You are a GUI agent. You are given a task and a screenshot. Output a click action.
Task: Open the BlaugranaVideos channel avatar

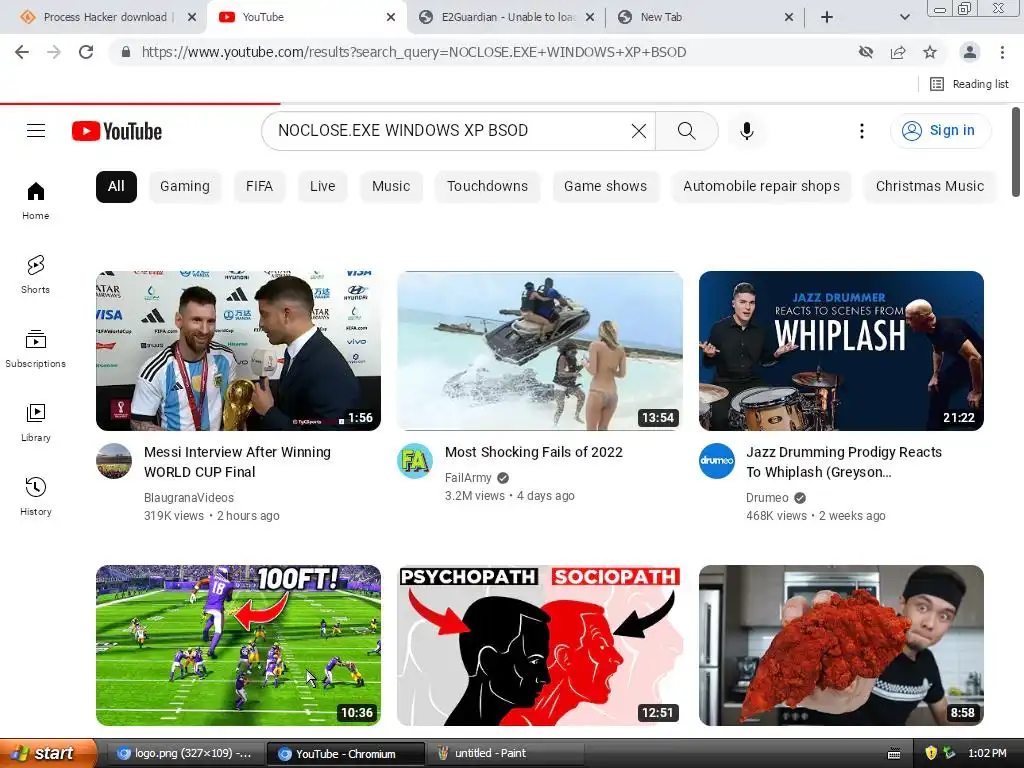click(114, 461)
